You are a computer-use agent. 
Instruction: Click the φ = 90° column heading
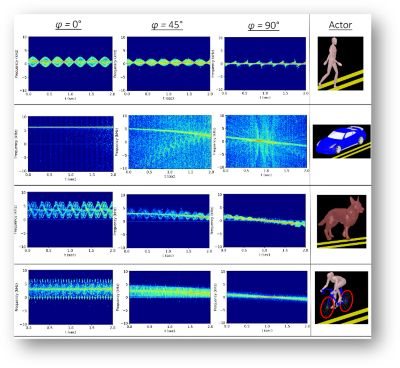point(263,25)
